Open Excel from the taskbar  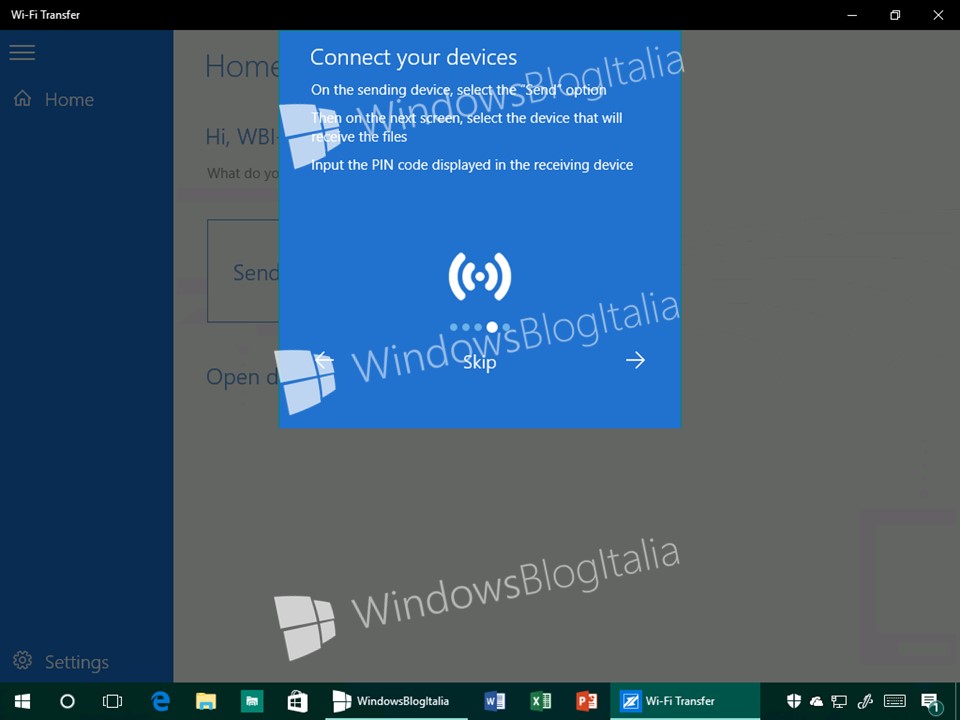[x=541, y=701]
